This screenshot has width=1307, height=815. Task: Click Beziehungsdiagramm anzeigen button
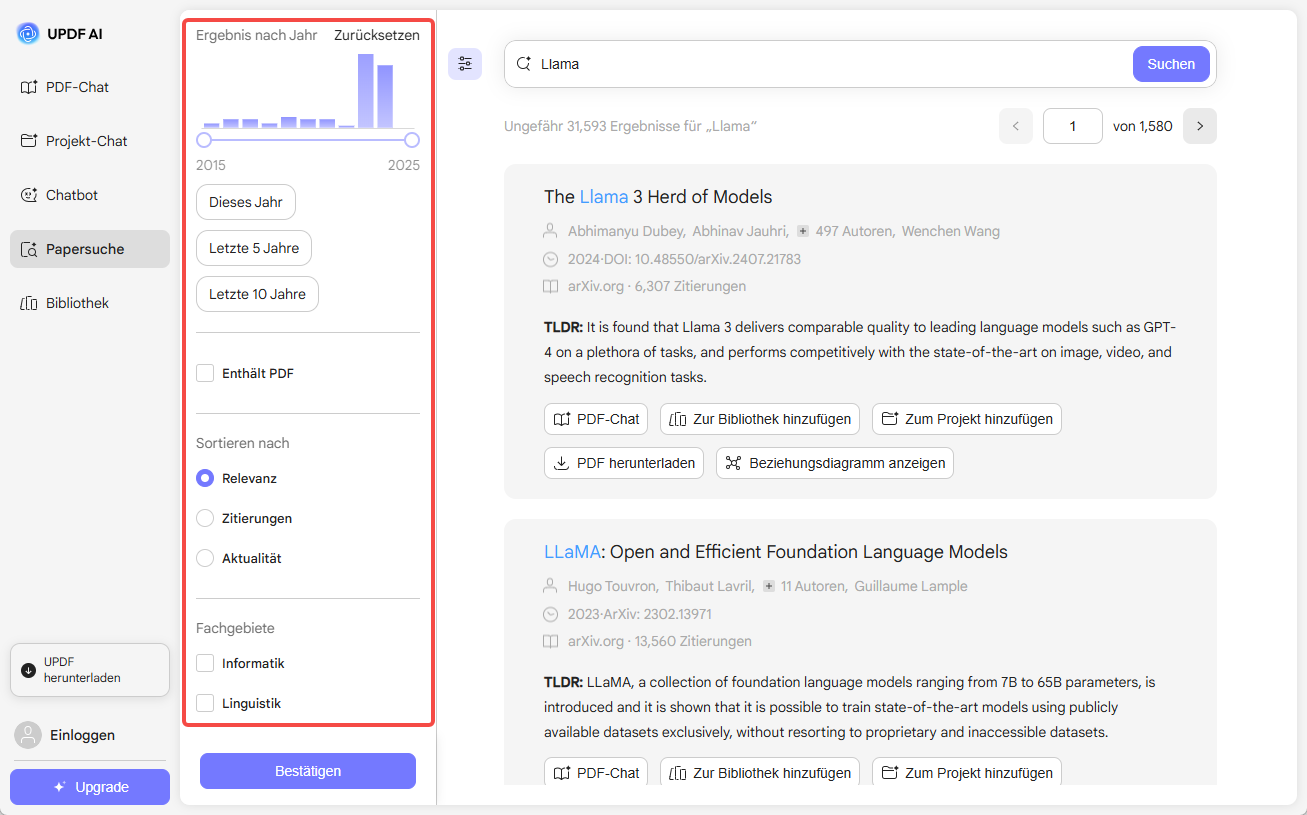(x=835, y=463)
